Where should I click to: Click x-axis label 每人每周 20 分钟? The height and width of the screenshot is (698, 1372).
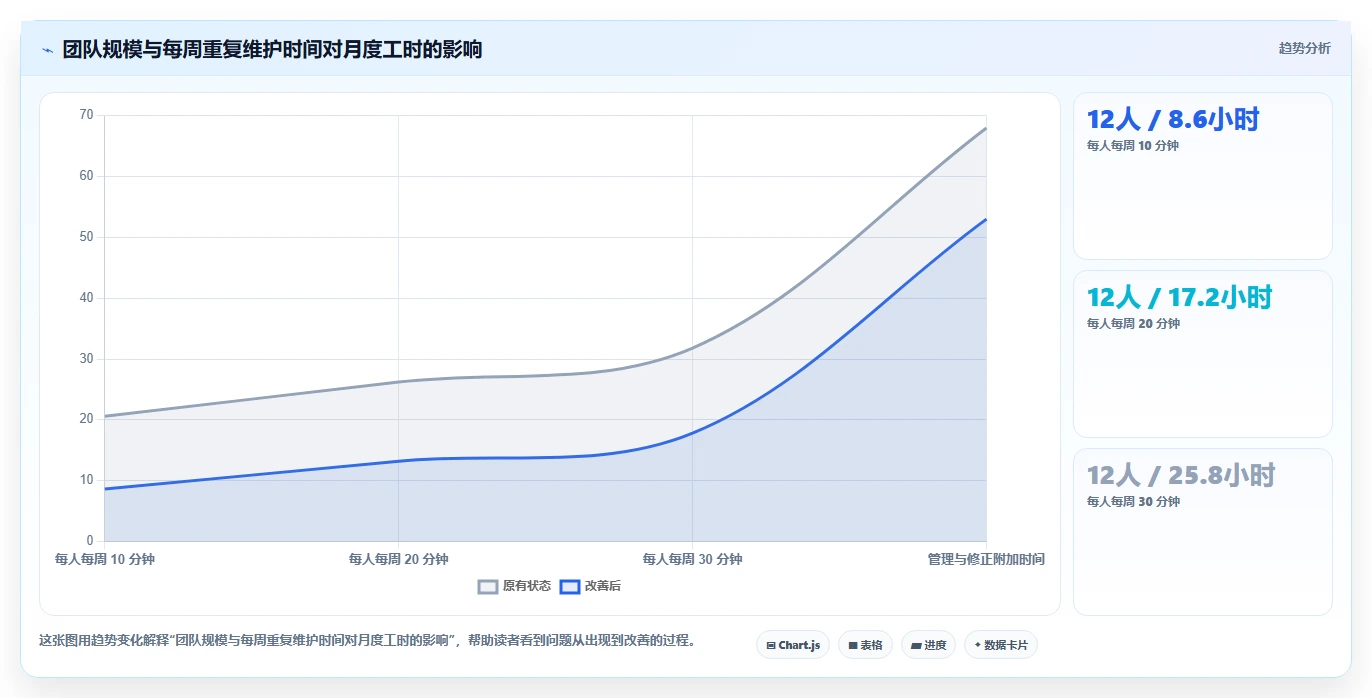[x=398, y=559]
